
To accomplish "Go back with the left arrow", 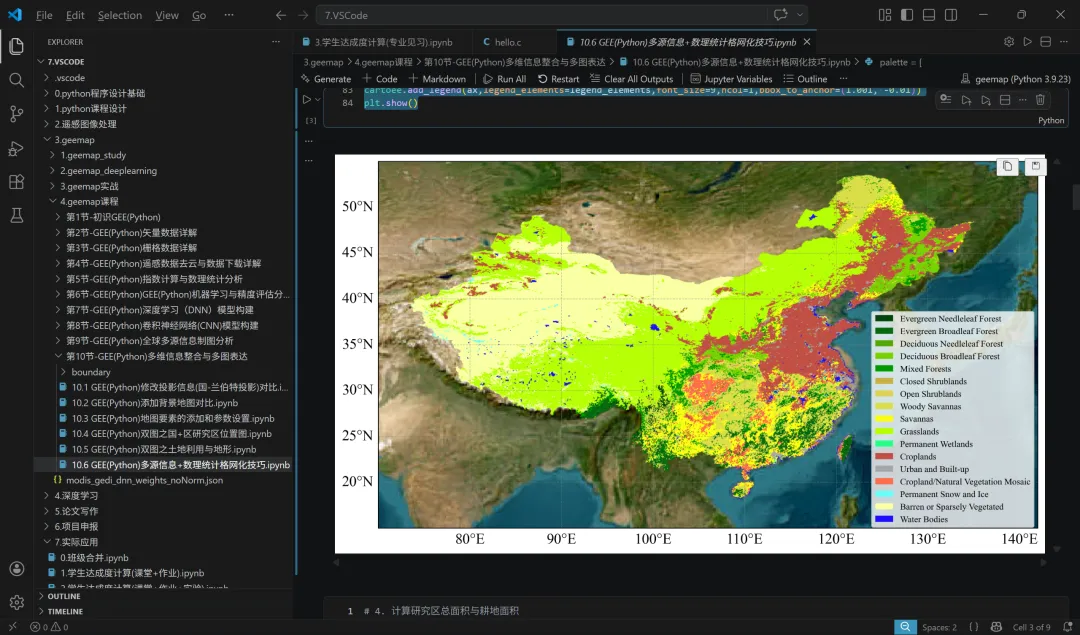I will (x=280, y=14).
